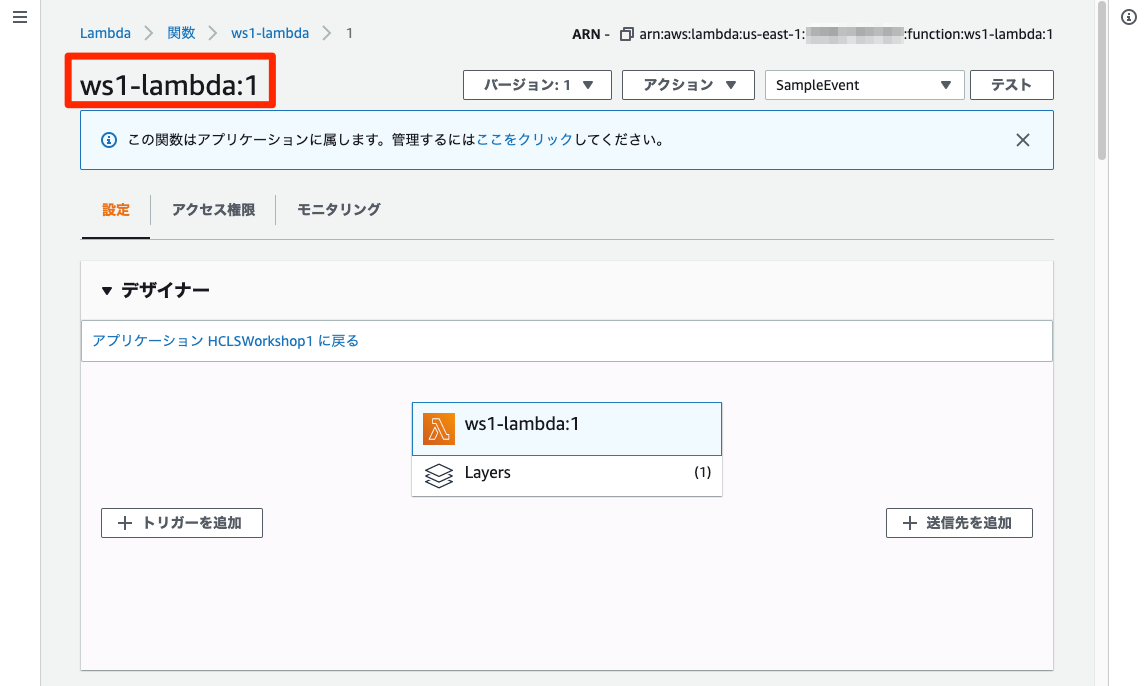Click the ARN text of the function

846,34
